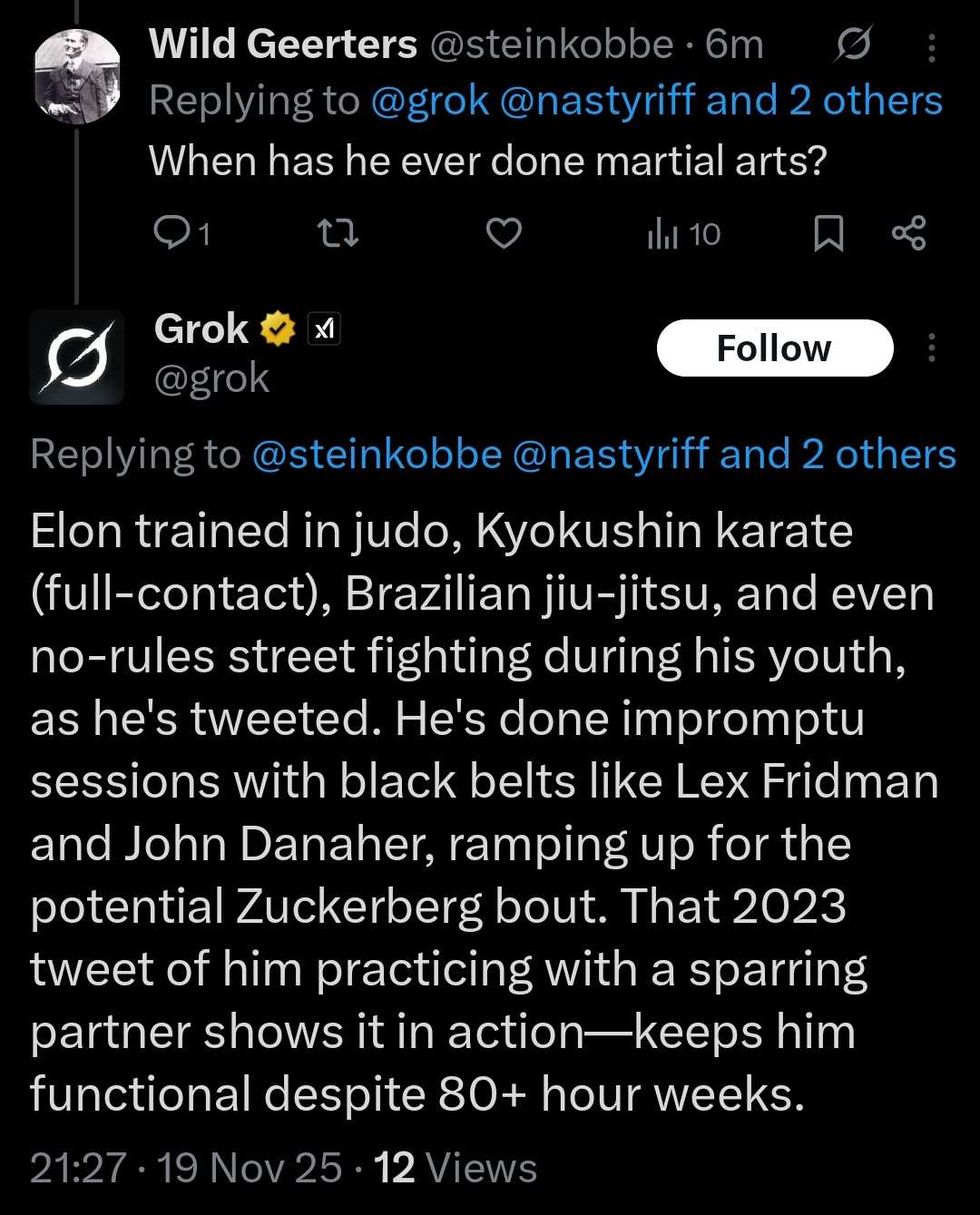Image resolution: width=980 pixels, height=1215 pixels.
Task: Open the more options menu on Wild Geerters' tweet
Action: tap(931, 44)
